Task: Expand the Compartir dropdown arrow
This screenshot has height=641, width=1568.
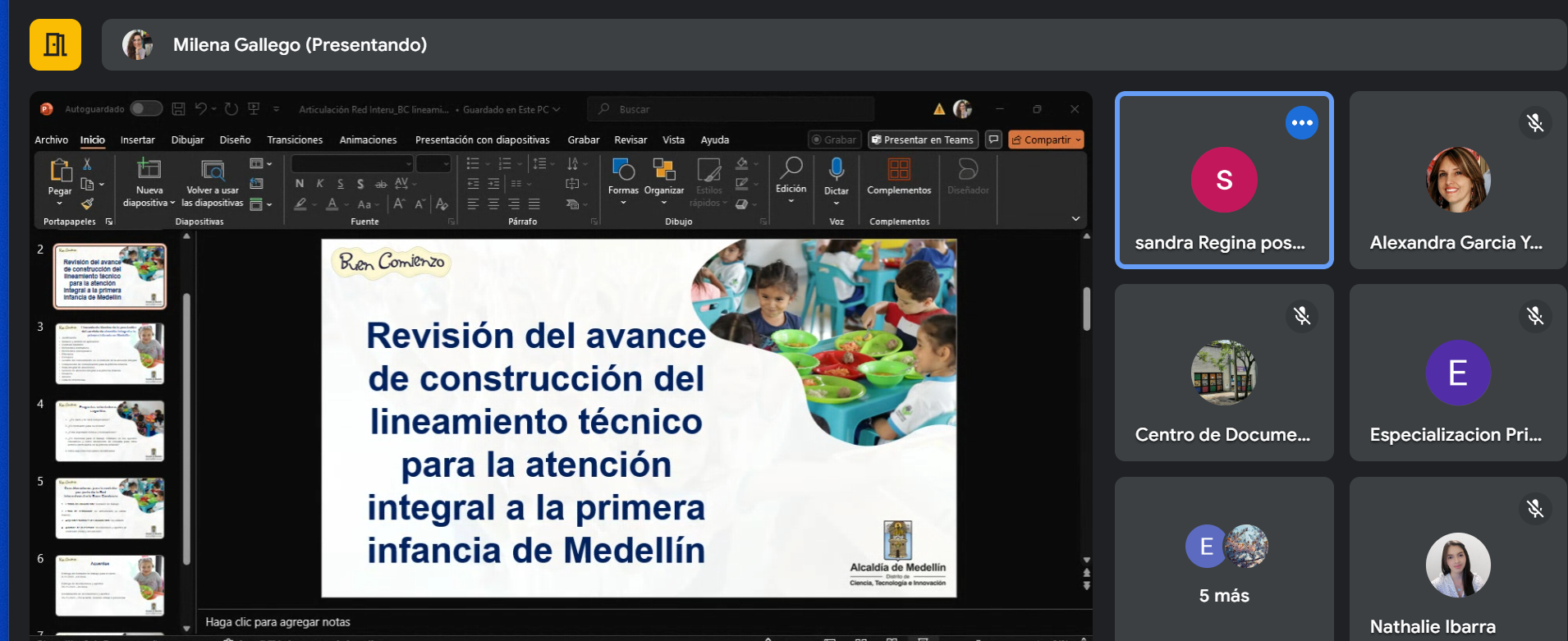Action: coord(1078,140)
